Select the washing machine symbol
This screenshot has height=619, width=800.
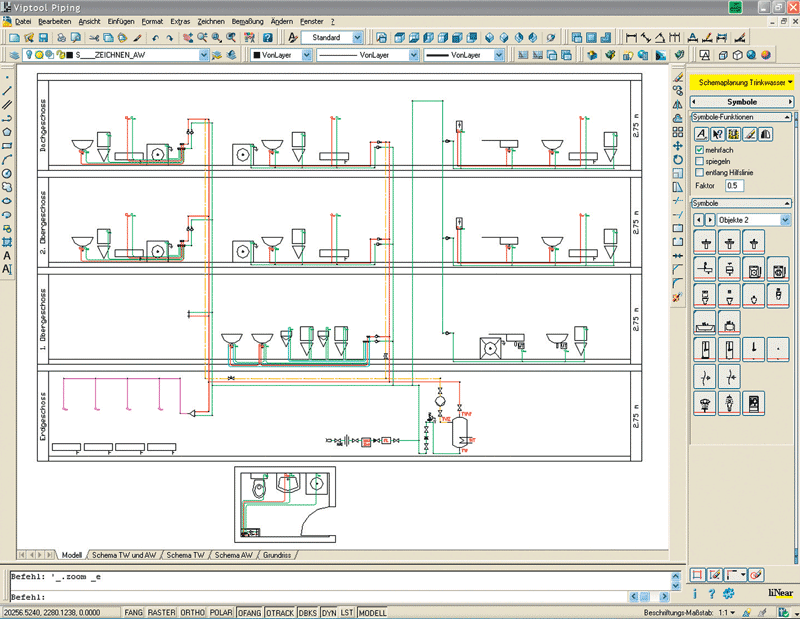[x=755, y=270]
